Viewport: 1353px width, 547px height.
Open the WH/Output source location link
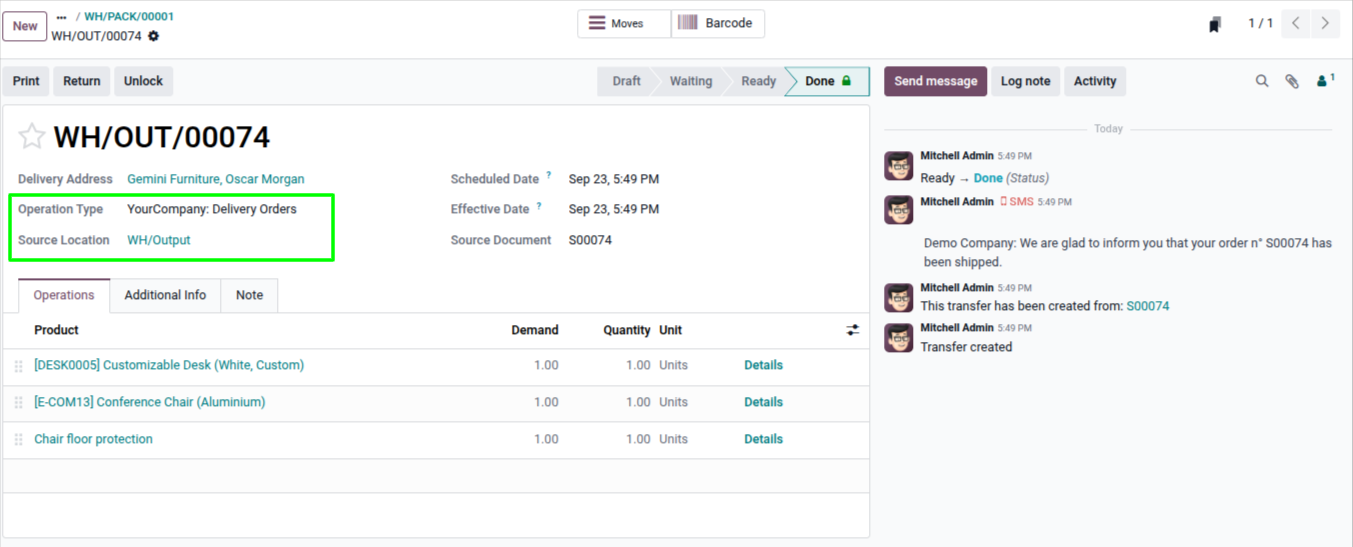pyautogui.click(x=159, y=240)
